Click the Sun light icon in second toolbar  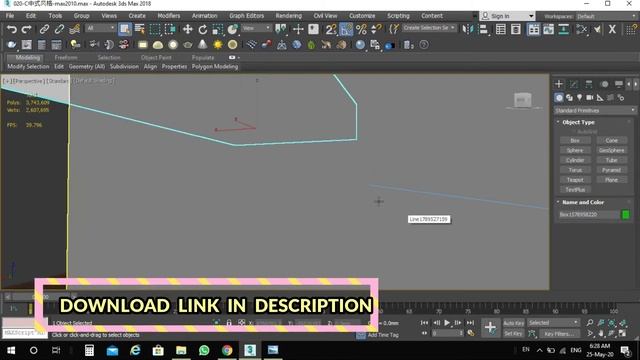point(218,44)
